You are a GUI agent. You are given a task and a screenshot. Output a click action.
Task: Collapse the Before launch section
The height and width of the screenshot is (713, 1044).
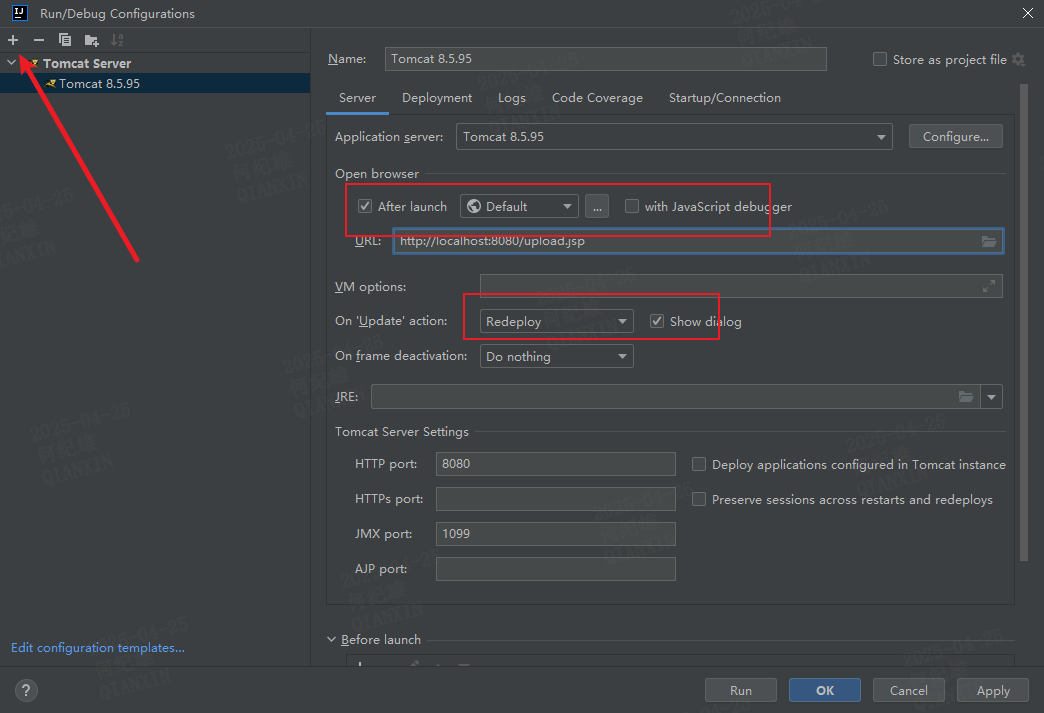[332, 639]
